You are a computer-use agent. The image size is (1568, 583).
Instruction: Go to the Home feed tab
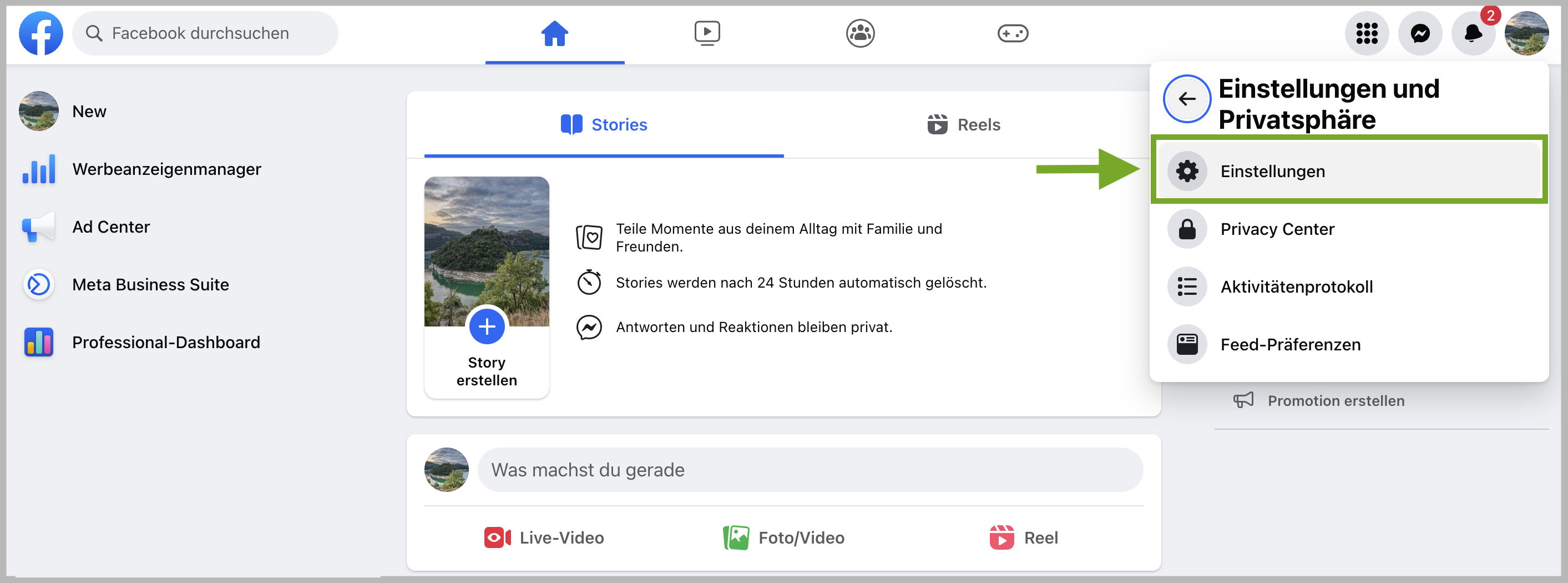554,33
